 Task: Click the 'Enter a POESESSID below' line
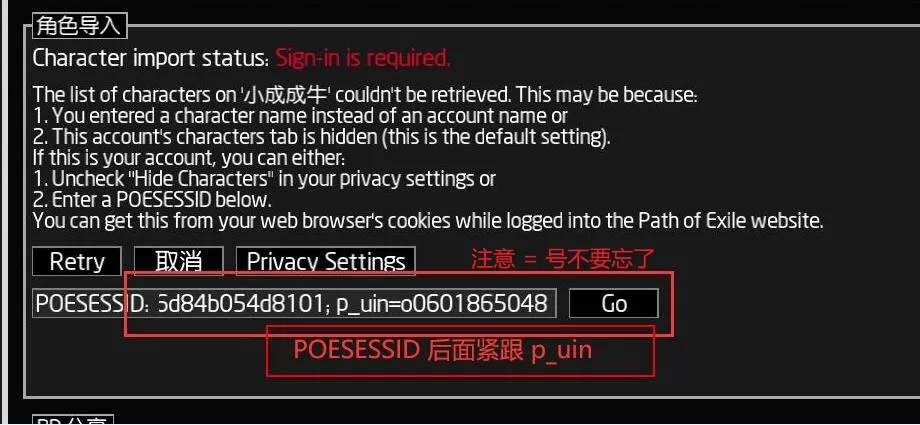tap(152, 200)
